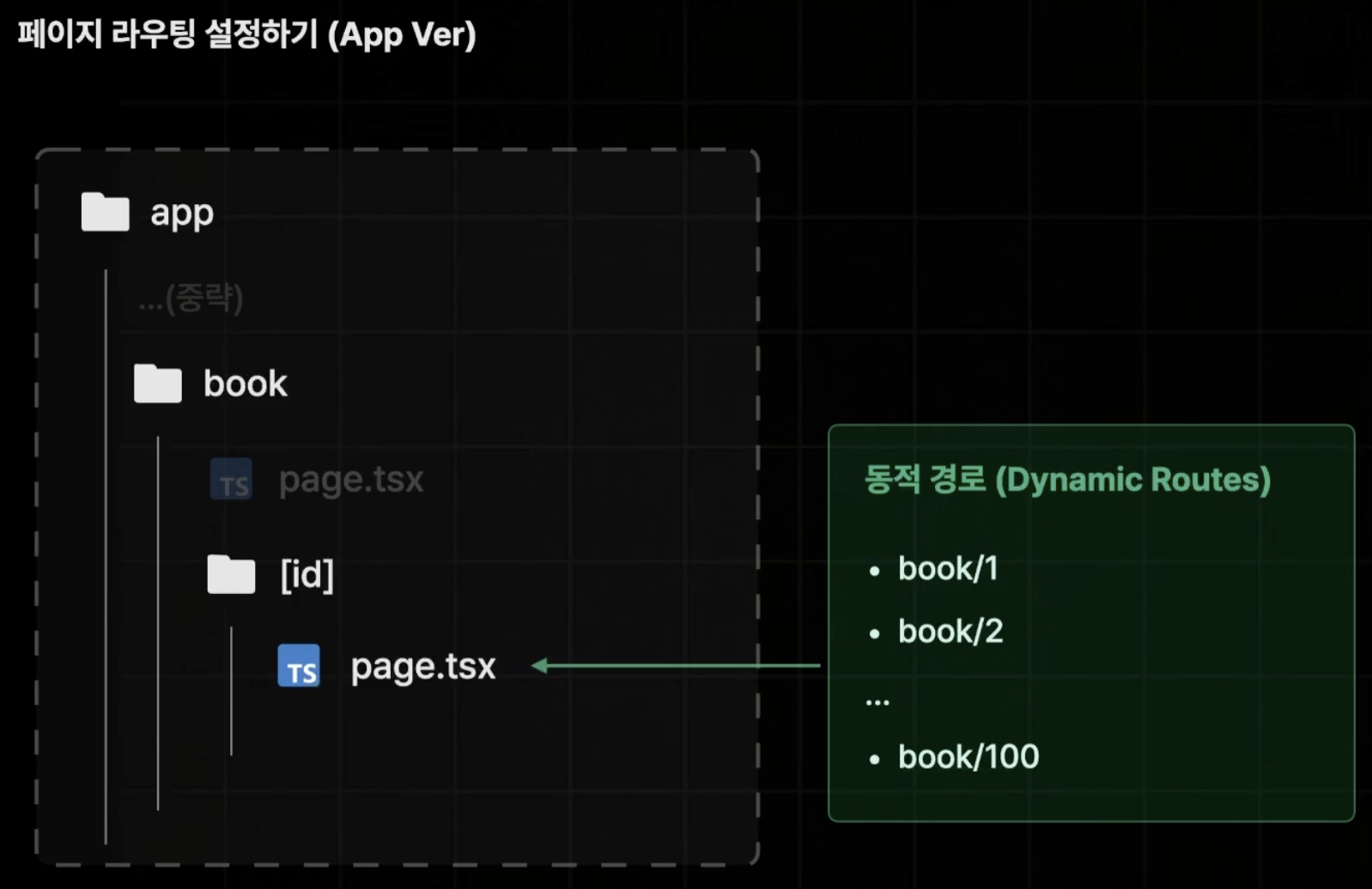Image resolution: width=1372 pixels, height=889 pixels.
Task: Click the blue TS icon under [id]
Action: coord(299,666)
